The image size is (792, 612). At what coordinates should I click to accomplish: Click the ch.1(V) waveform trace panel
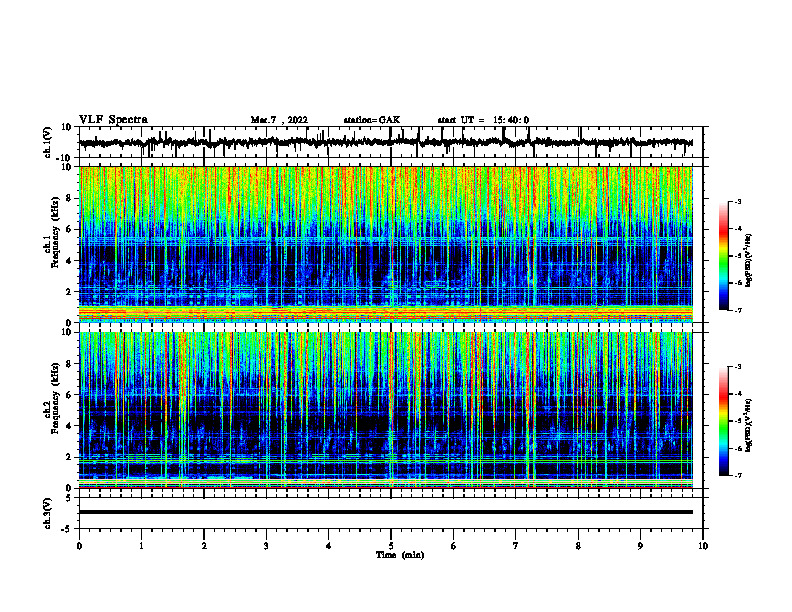pyautogui.click(x=391, y=142)
